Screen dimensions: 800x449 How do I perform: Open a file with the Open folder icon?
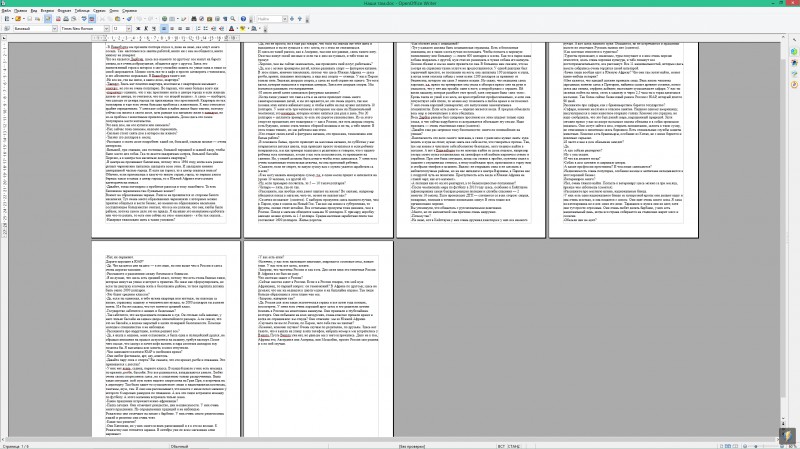(x=18, y=19)
